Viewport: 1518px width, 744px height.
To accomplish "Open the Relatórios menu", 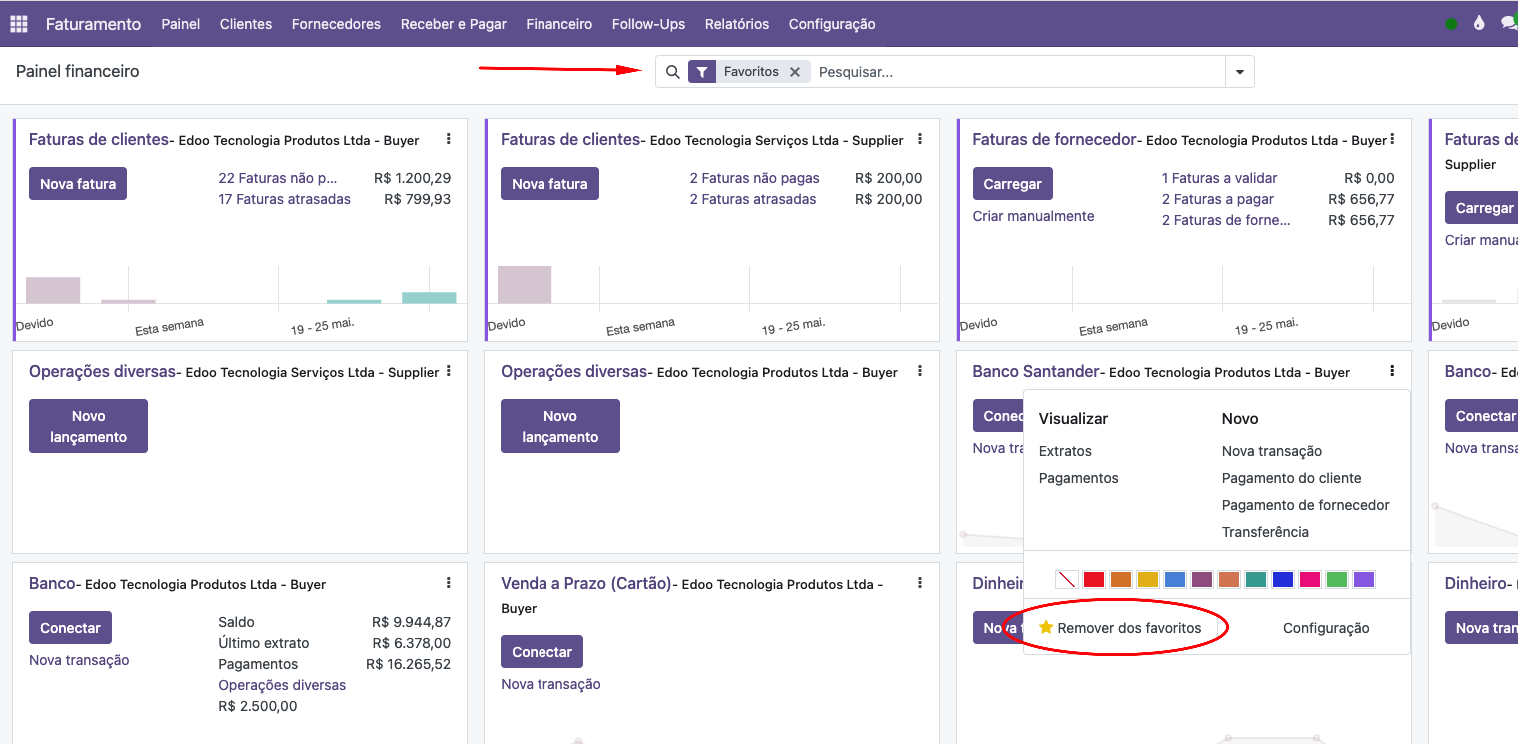I will coord(737,24).
